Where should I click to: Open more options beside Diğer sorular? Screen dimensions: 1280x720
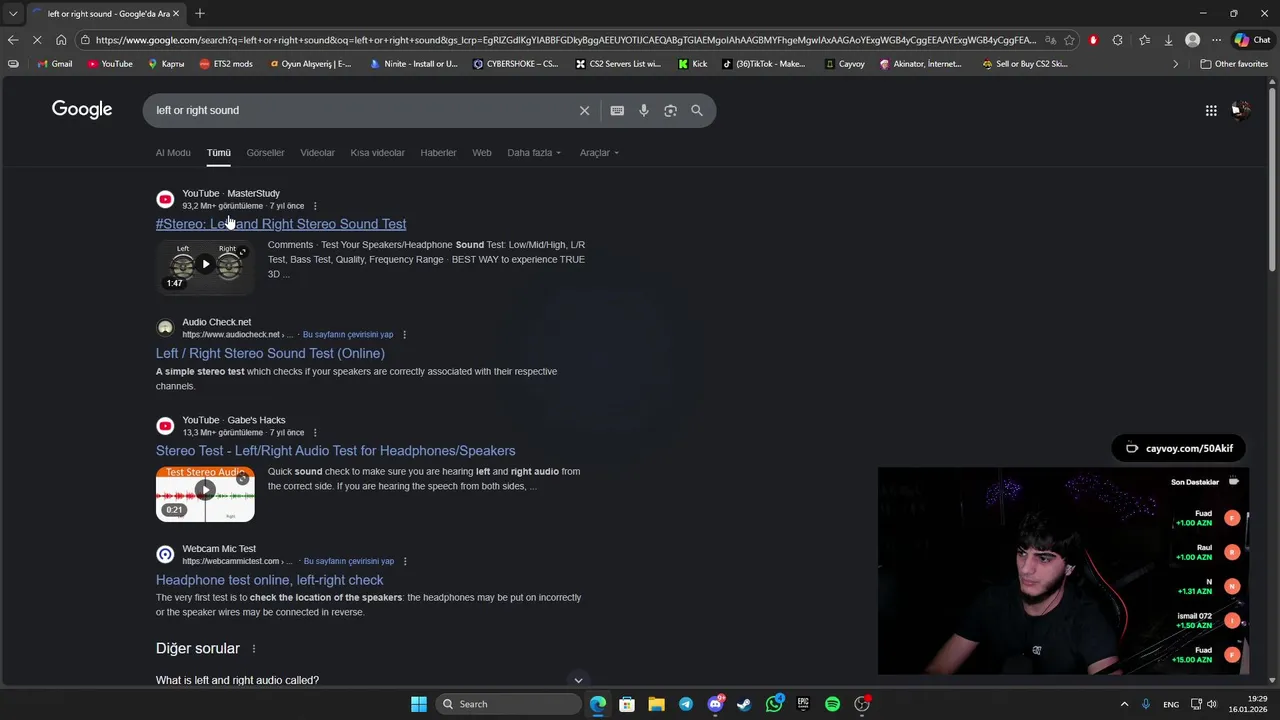point(254,649)
